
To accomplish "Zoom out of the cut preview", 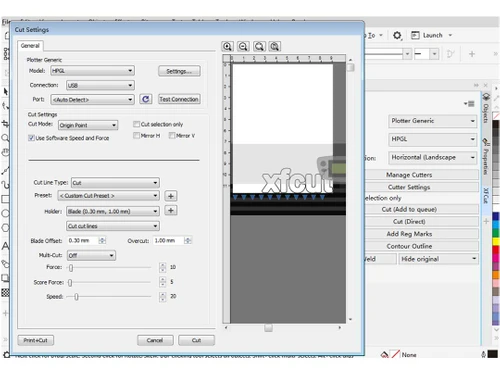I will tap(243, 46).
